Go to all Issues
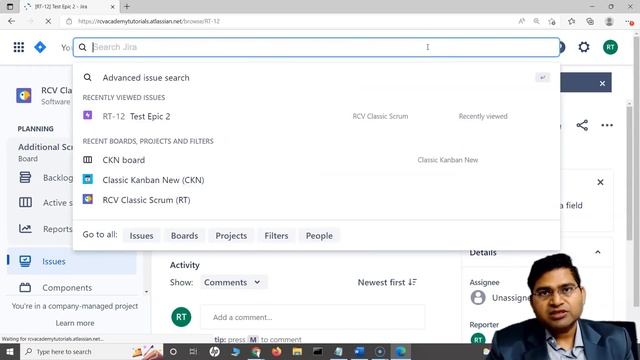 (141, 236)
